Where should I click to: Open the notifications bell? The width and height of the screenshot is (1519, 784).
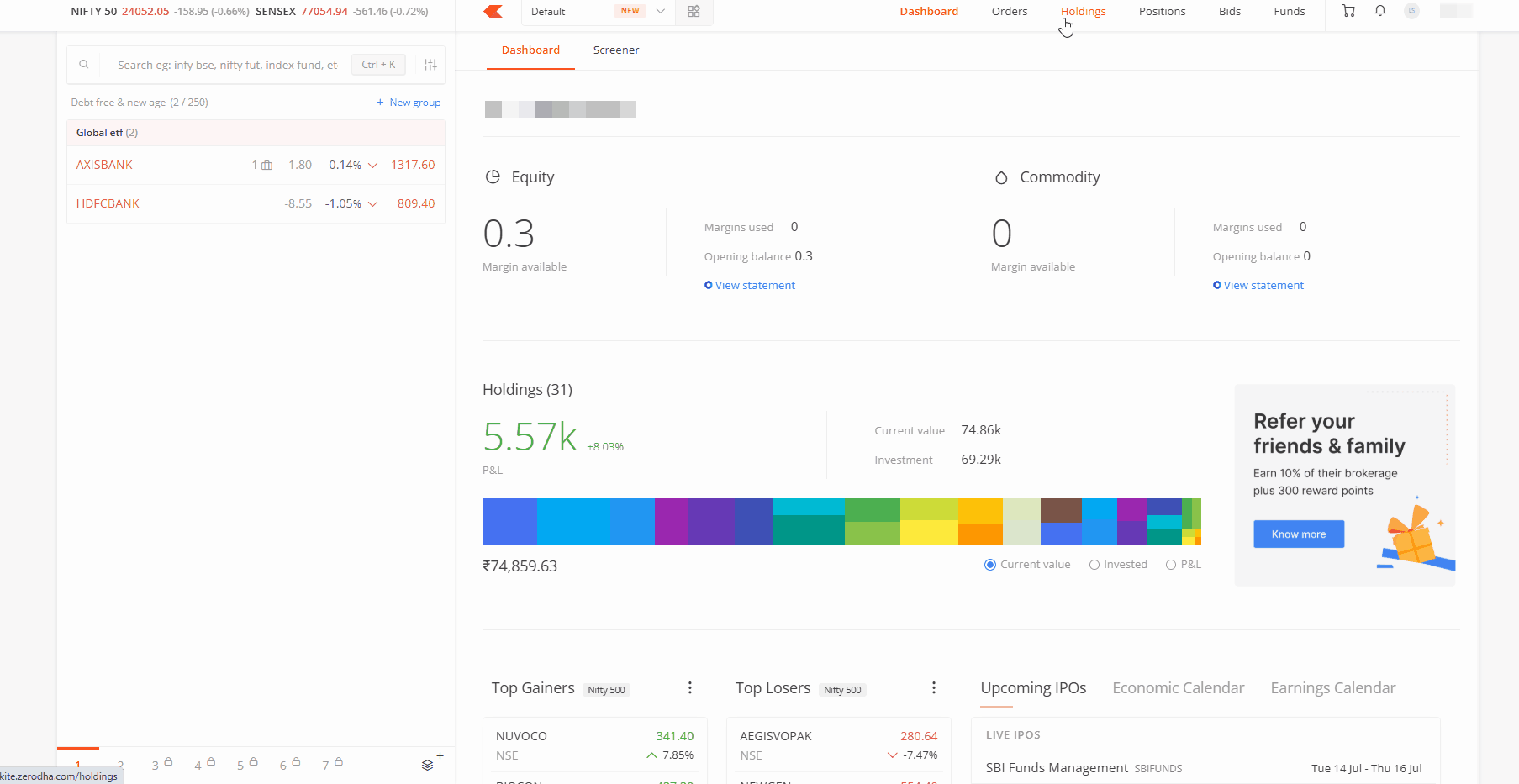pos(1380,11)
